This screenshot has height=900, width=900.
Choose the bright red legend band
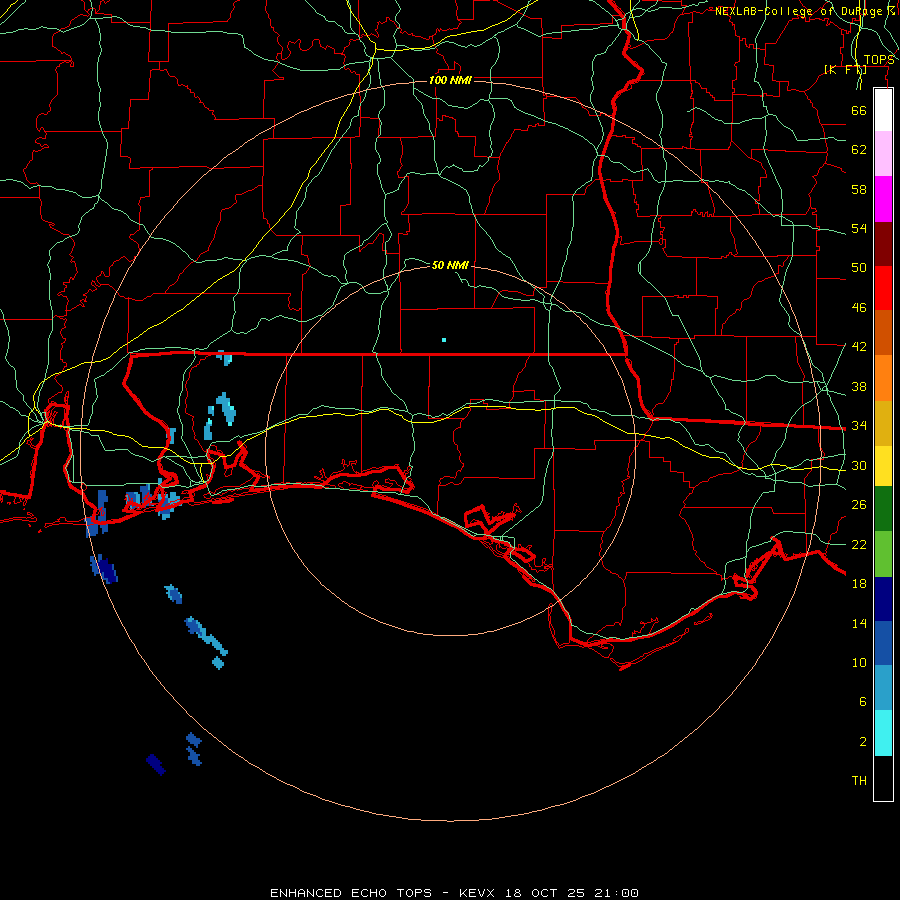(883, 288)
